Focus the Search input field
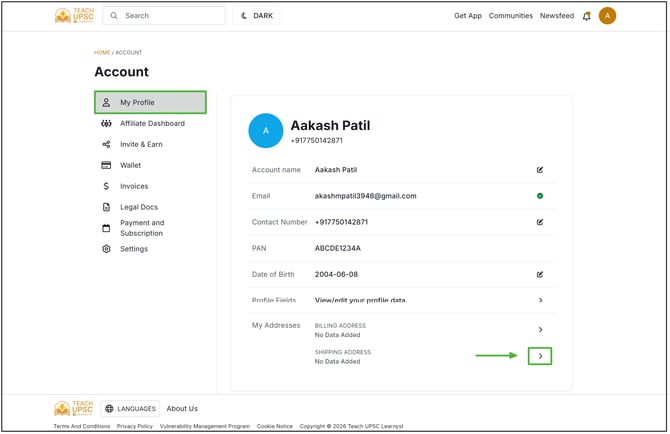 pos(164,16)
